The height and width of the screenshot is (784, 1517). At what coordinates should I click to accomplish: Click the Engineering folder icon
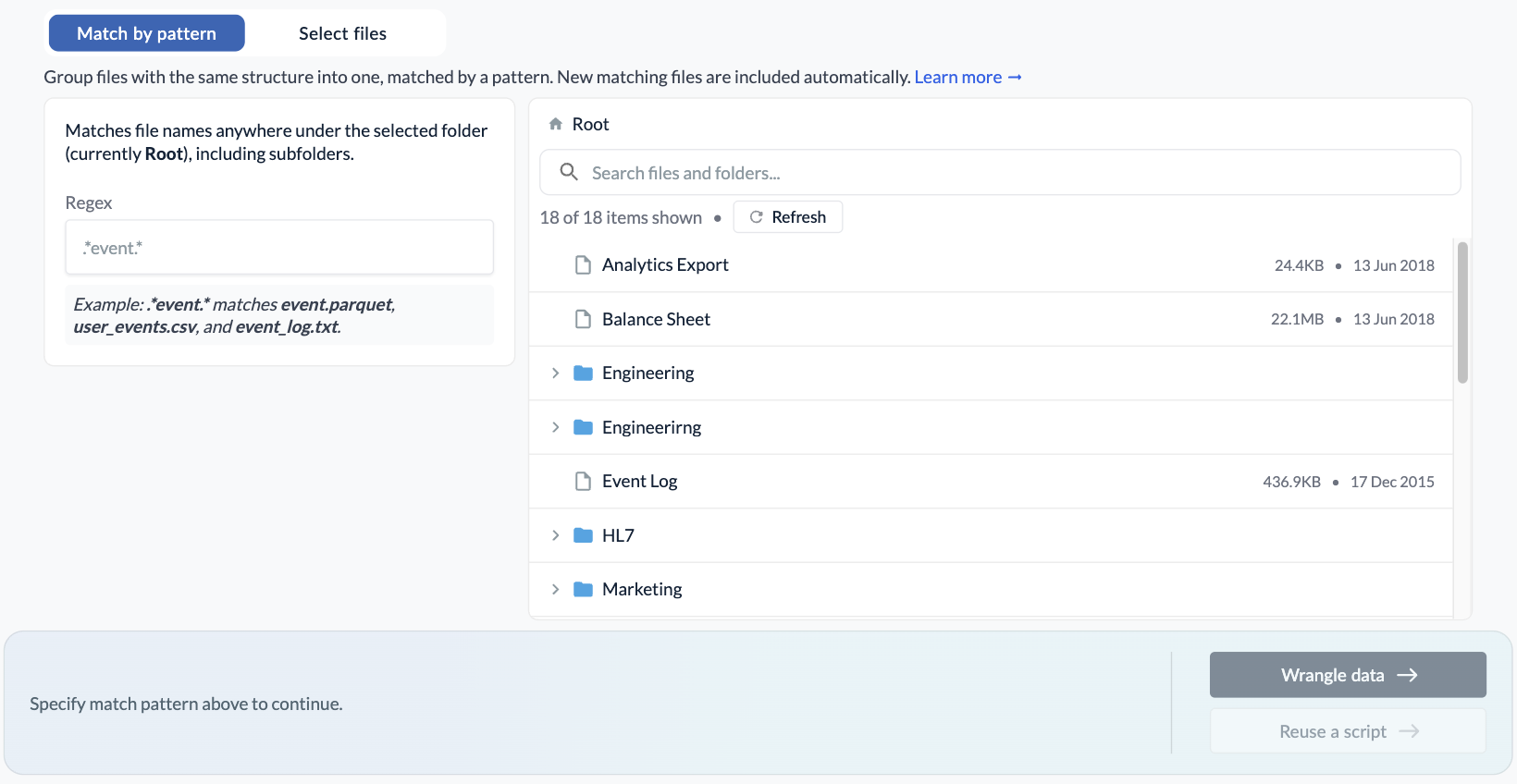click(583, 373)
